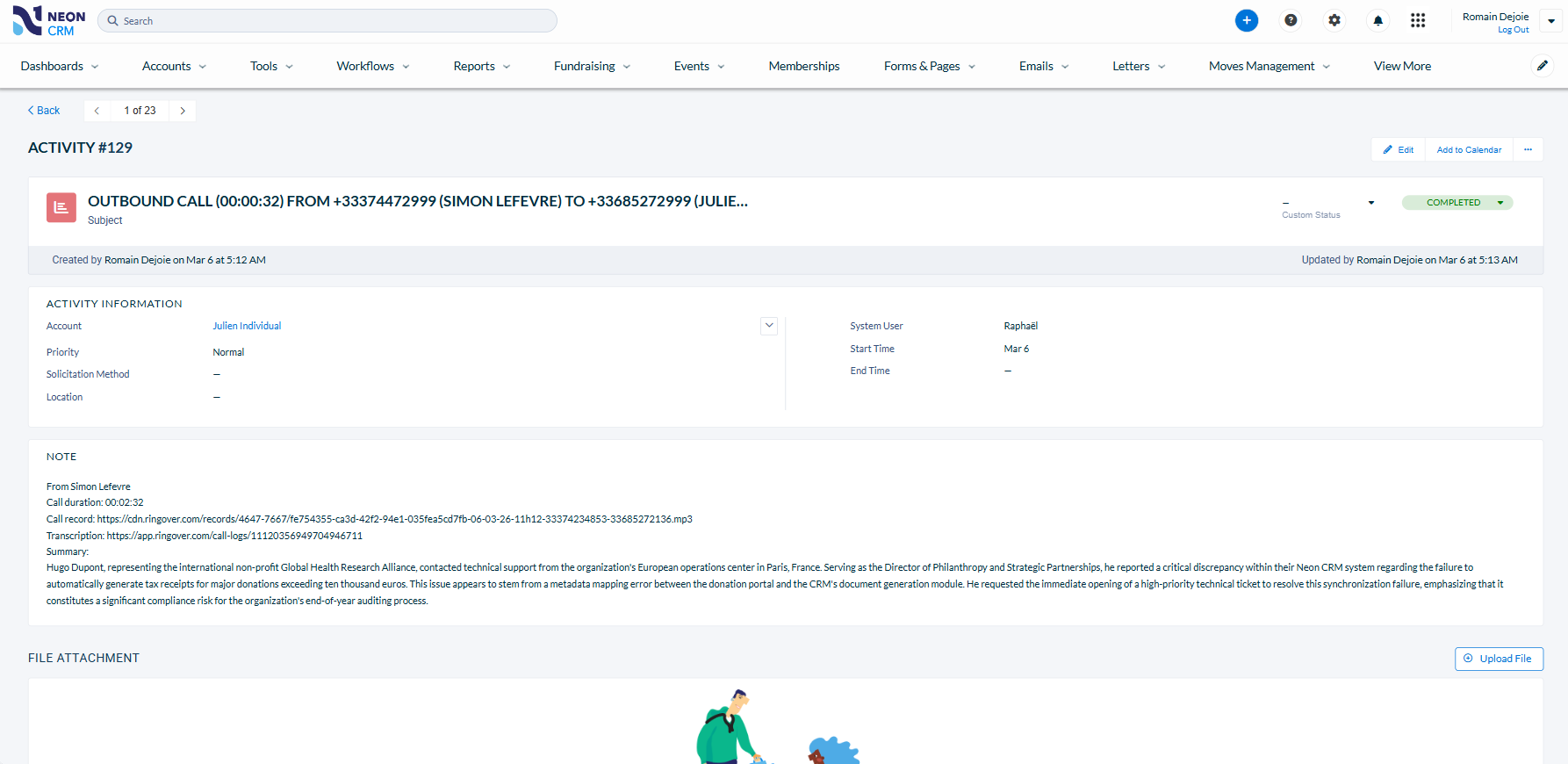Open the Custom Status dropdown
This screenshot has height=764, width=1568.
click(x=1370, y=203)
